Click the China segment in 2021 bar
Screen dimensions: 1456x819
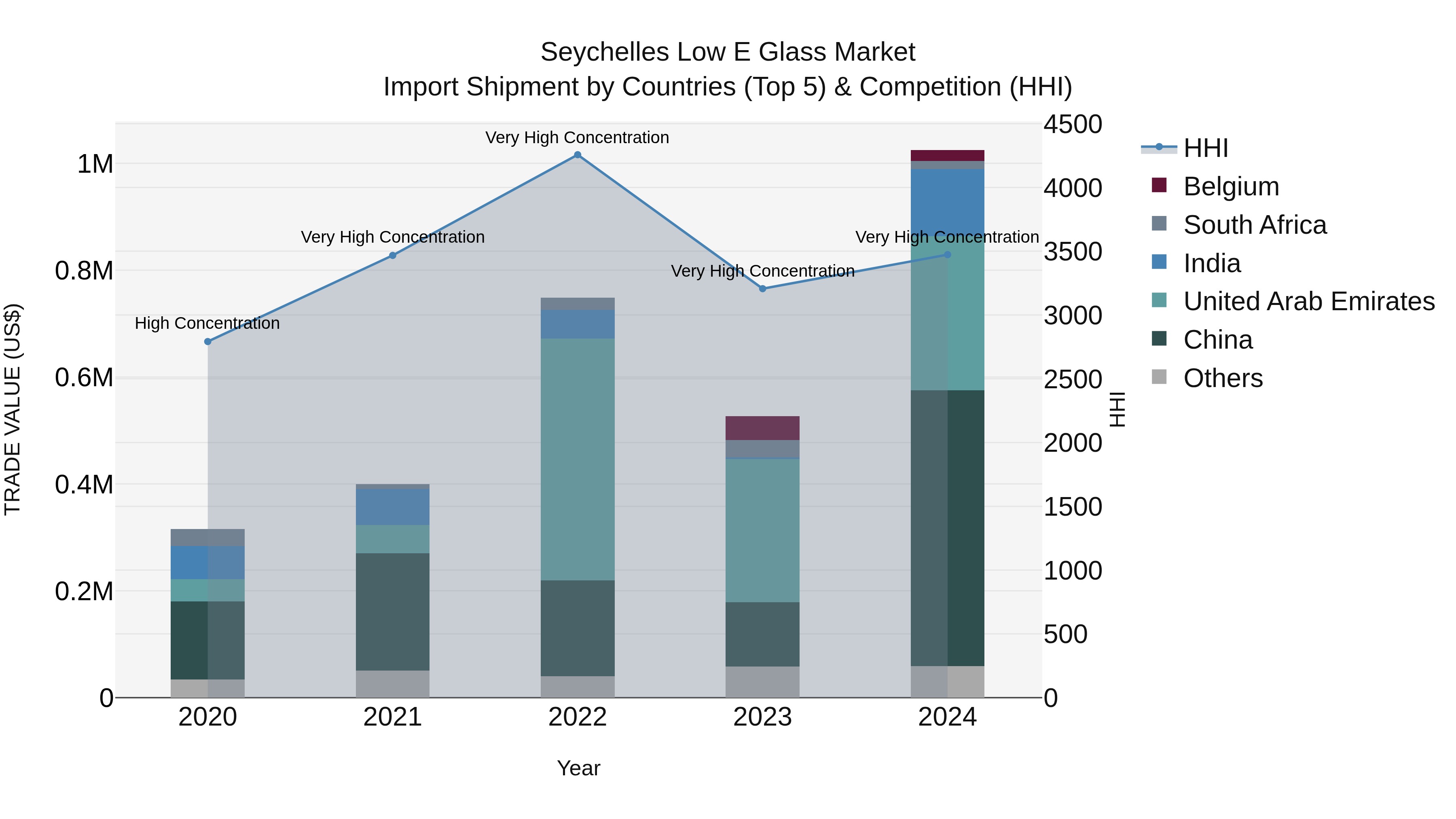click(x=393, y=612)
